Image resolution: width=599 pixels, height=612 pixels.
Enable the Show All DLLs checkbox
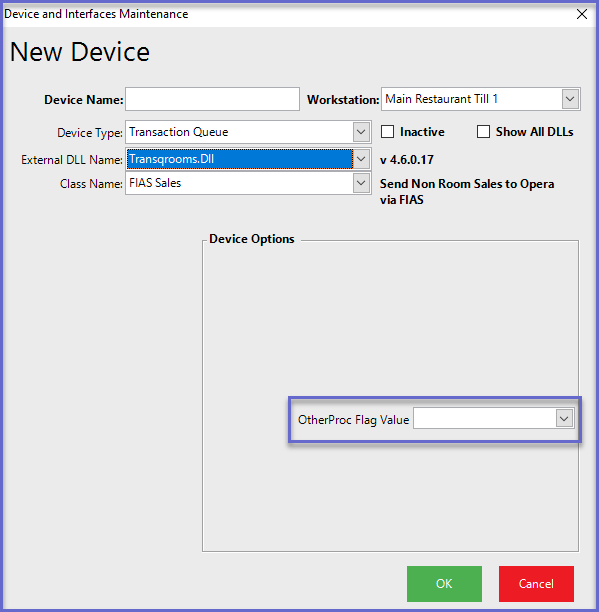pos(483,132)
